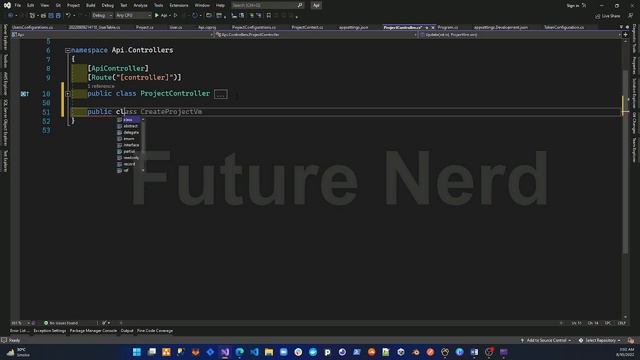Viewport: 640px width, 360px height.
Task: Click the Save toolbar icon
Action: (x=51, y=16)
